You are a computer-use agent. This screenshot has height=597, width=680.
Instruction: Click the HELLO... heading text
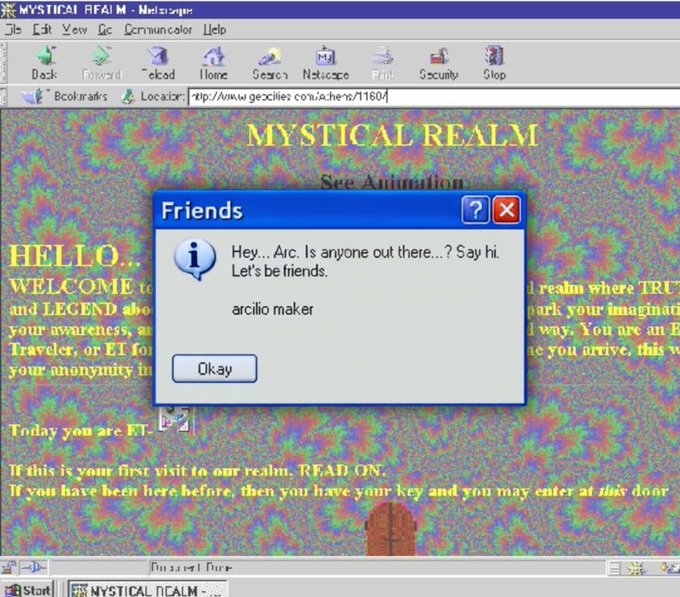click(75, 256)
